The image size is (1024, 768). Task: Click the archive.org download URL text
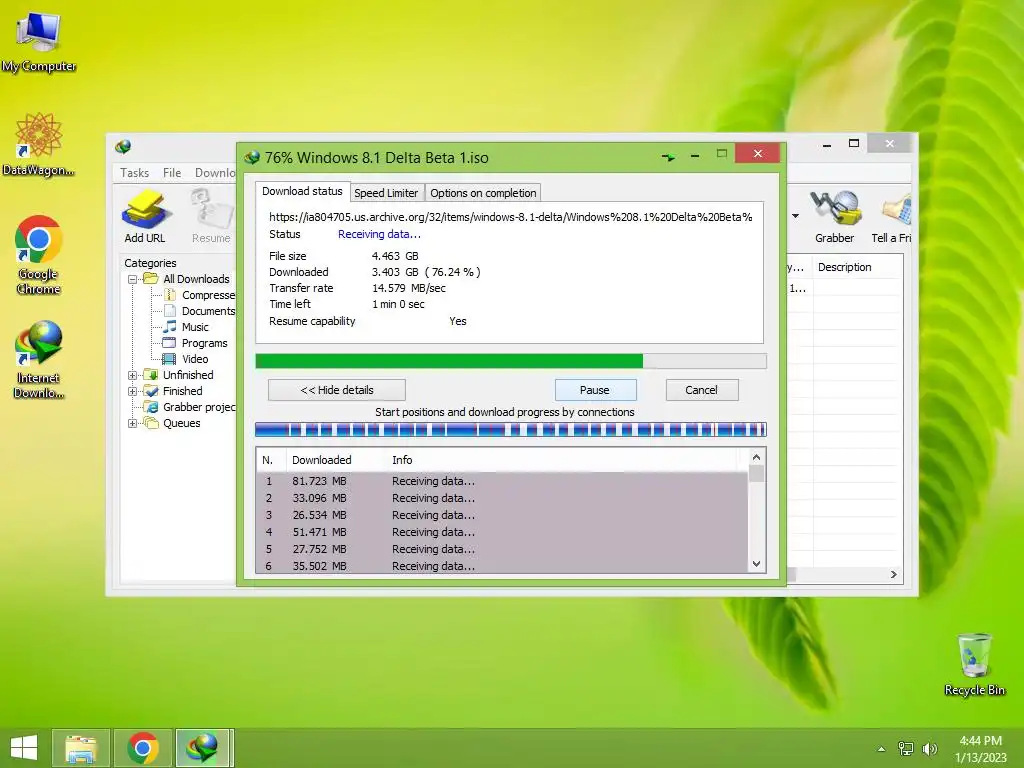point(511,217)
